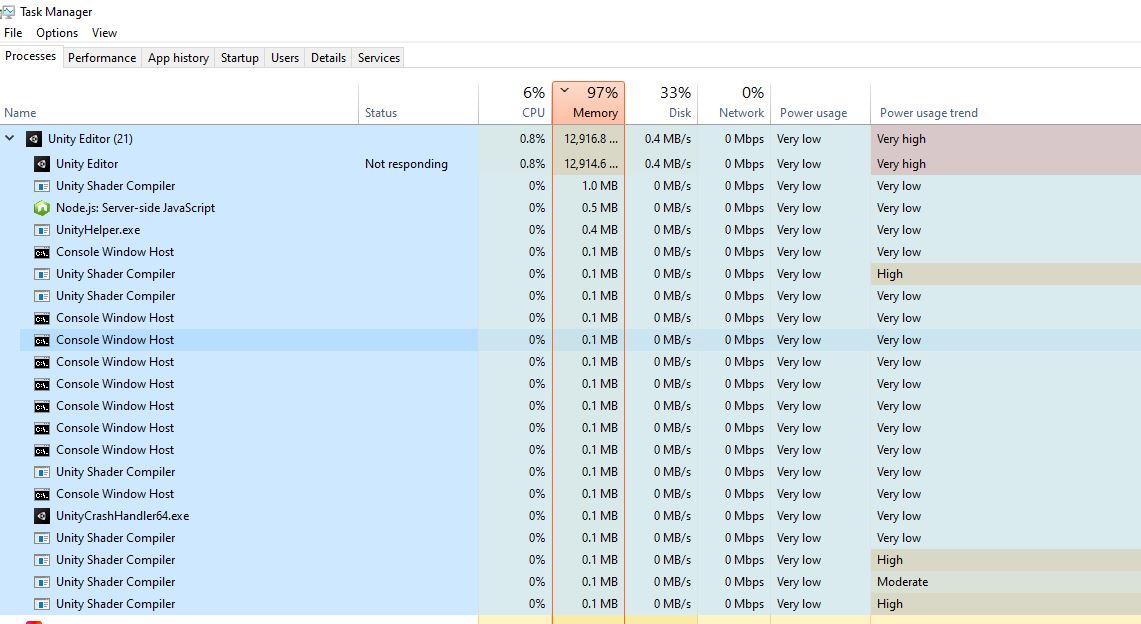This screenshot has width=1141, height=624.
Task: Collapse the Unity Editor (21) process group
Action: pos(9,138)
